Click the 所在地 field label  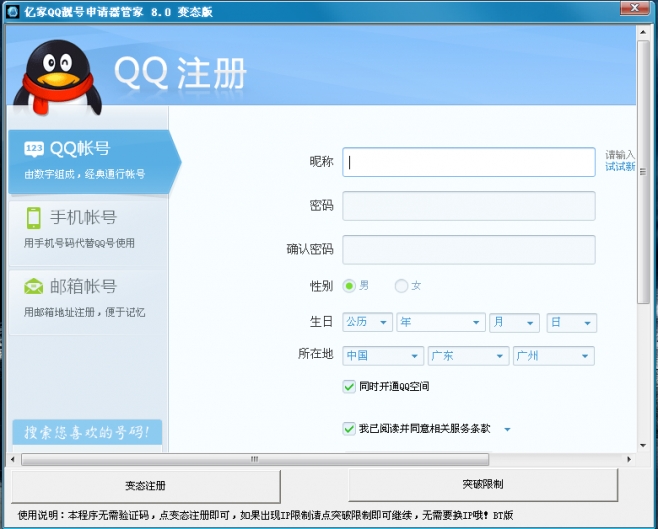click(316, 354)
